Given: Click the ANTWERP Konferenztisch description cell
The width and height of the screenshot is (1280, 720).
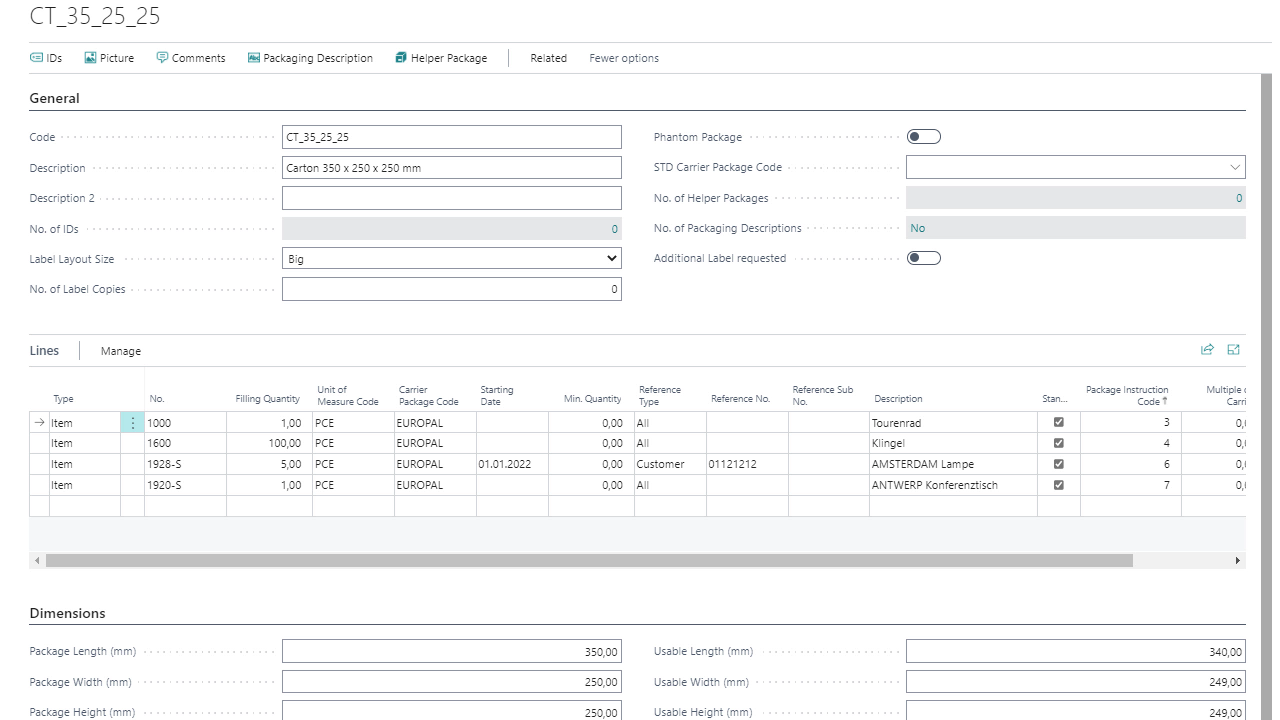Looking at the screenshot, I should pos(953,485).
